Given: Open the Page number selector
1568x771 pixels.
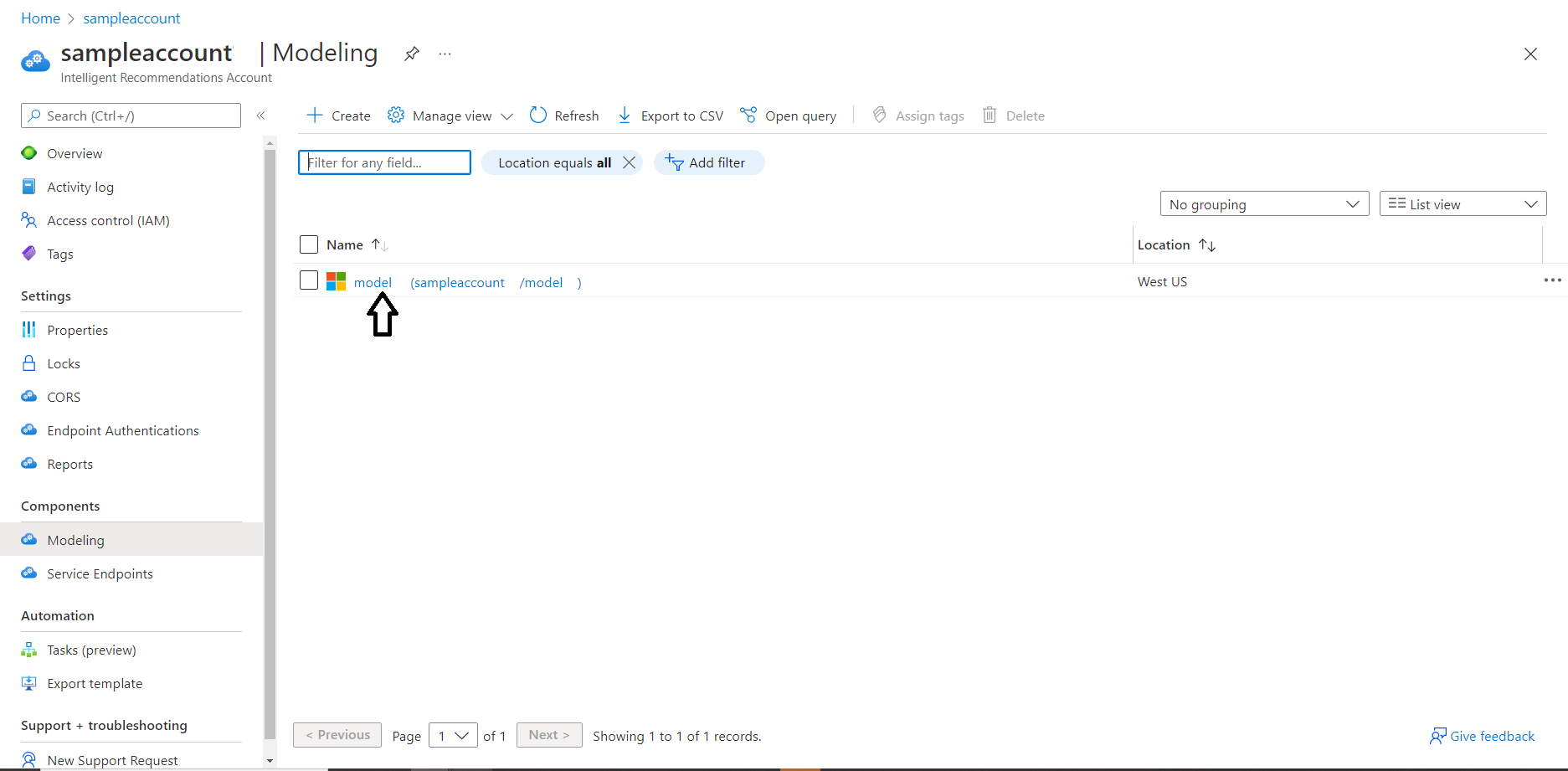Looking at the screenshot, I should click(x=452, y=735).
